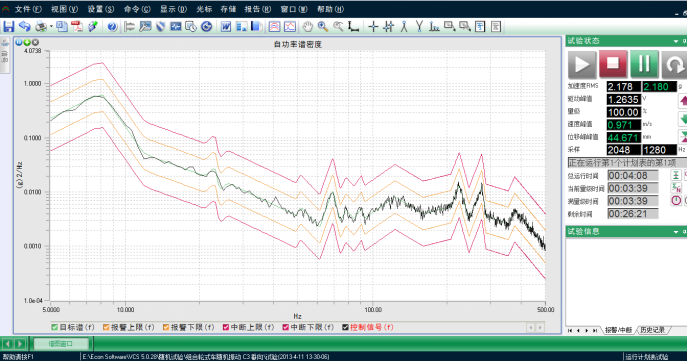The height and width of the screenshot is (361, 687).
Task: Click the 谱图窗口 window tab
Action: [61, 344]
